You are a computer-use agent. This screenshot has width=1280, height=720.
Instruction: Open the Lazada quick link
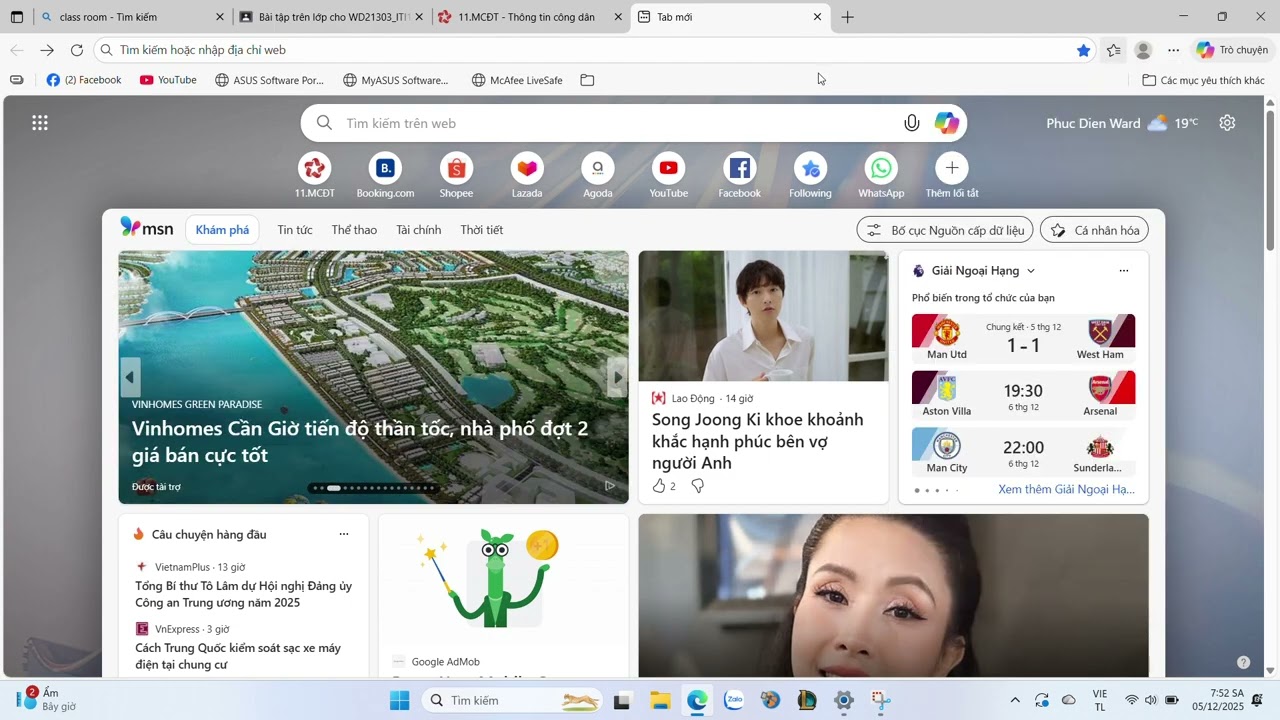point(527,176)
